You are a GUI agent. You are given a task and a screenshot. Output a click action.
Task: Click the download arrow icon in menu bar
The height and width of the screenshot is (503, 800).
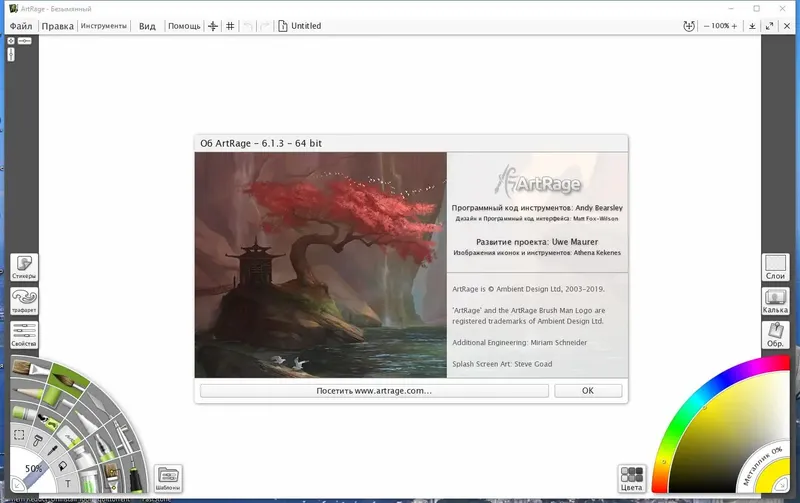(x=752, y=26)
